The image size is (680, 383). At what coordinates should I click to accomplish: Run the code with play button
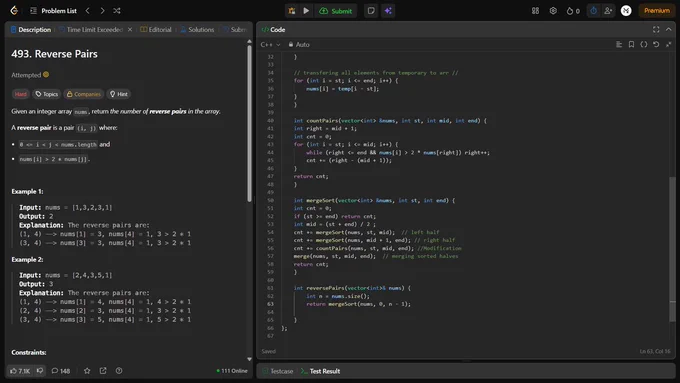(x=306, y=11)
